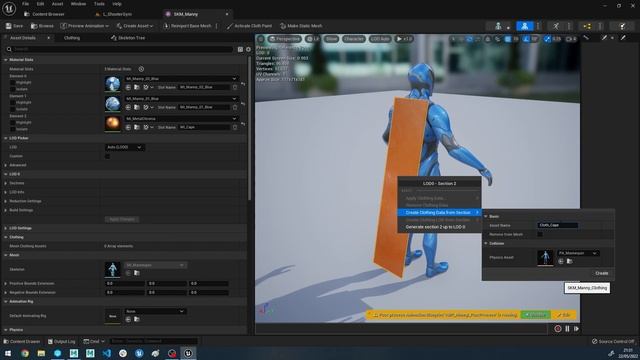
Task: Toggle Highlight checkbox for Element 0
Action: [x=12, y=82]
